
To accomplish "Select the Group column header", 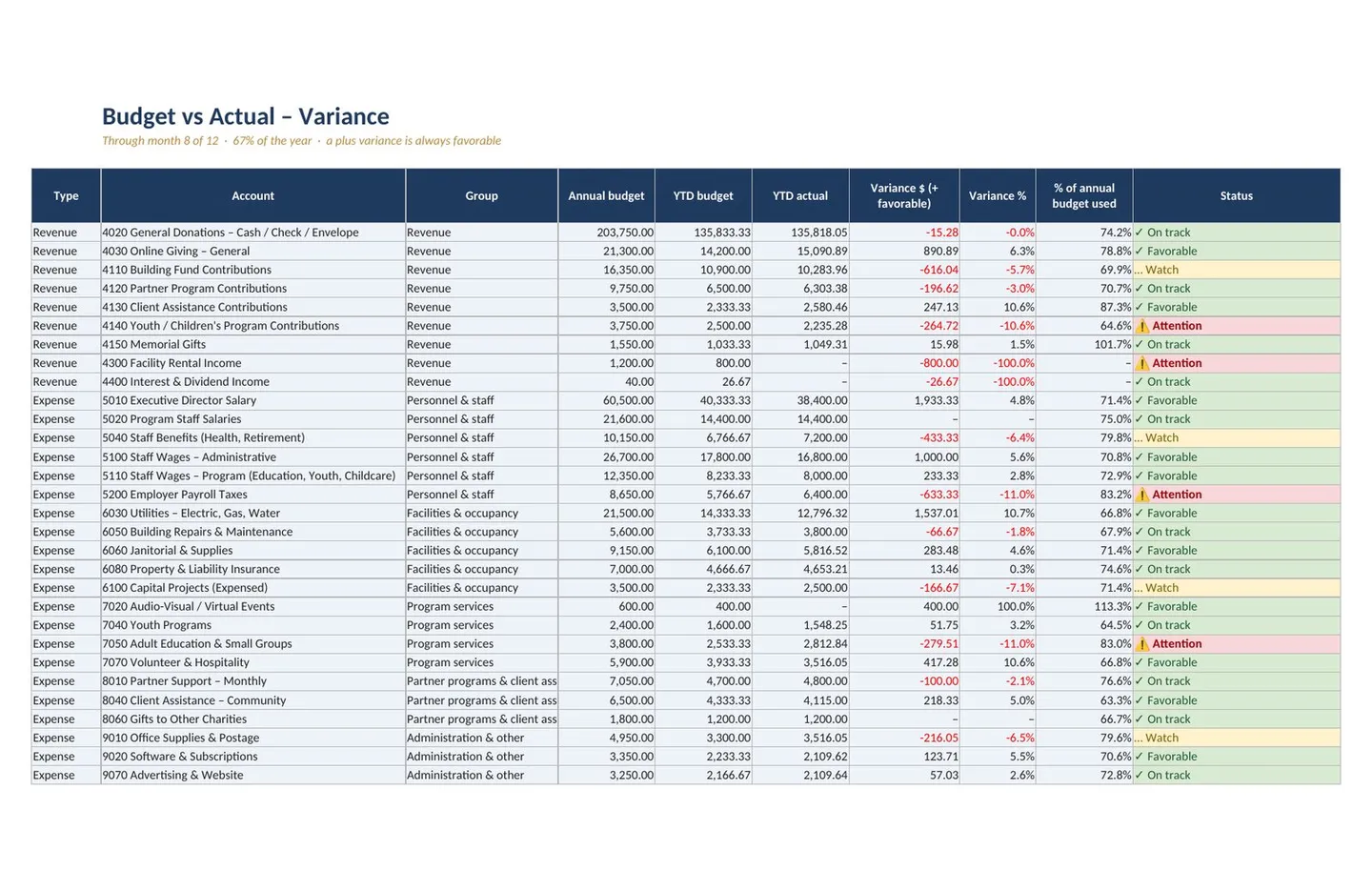I will 481,195.
